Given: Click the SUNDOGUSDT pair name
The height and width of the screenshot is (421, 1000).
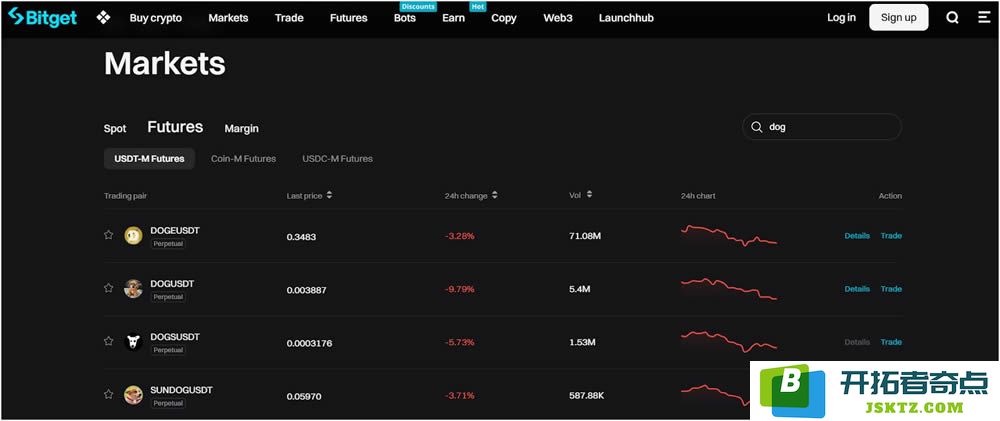Looking at the screenshot, I should [181, 390].
